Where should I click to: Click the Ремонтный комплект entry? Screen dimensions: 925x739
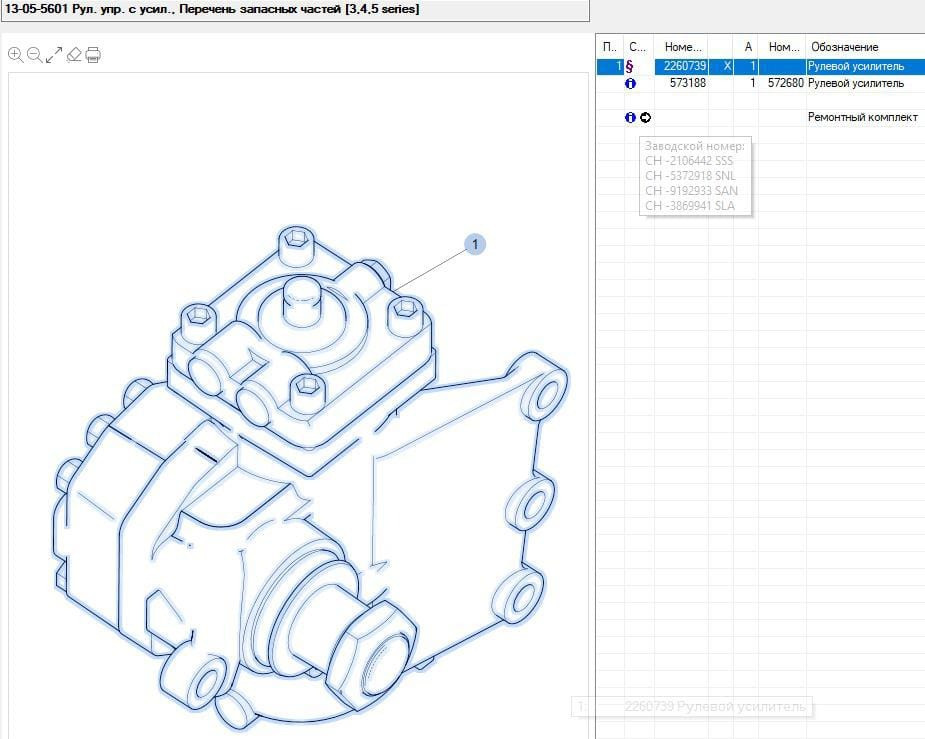862,118
